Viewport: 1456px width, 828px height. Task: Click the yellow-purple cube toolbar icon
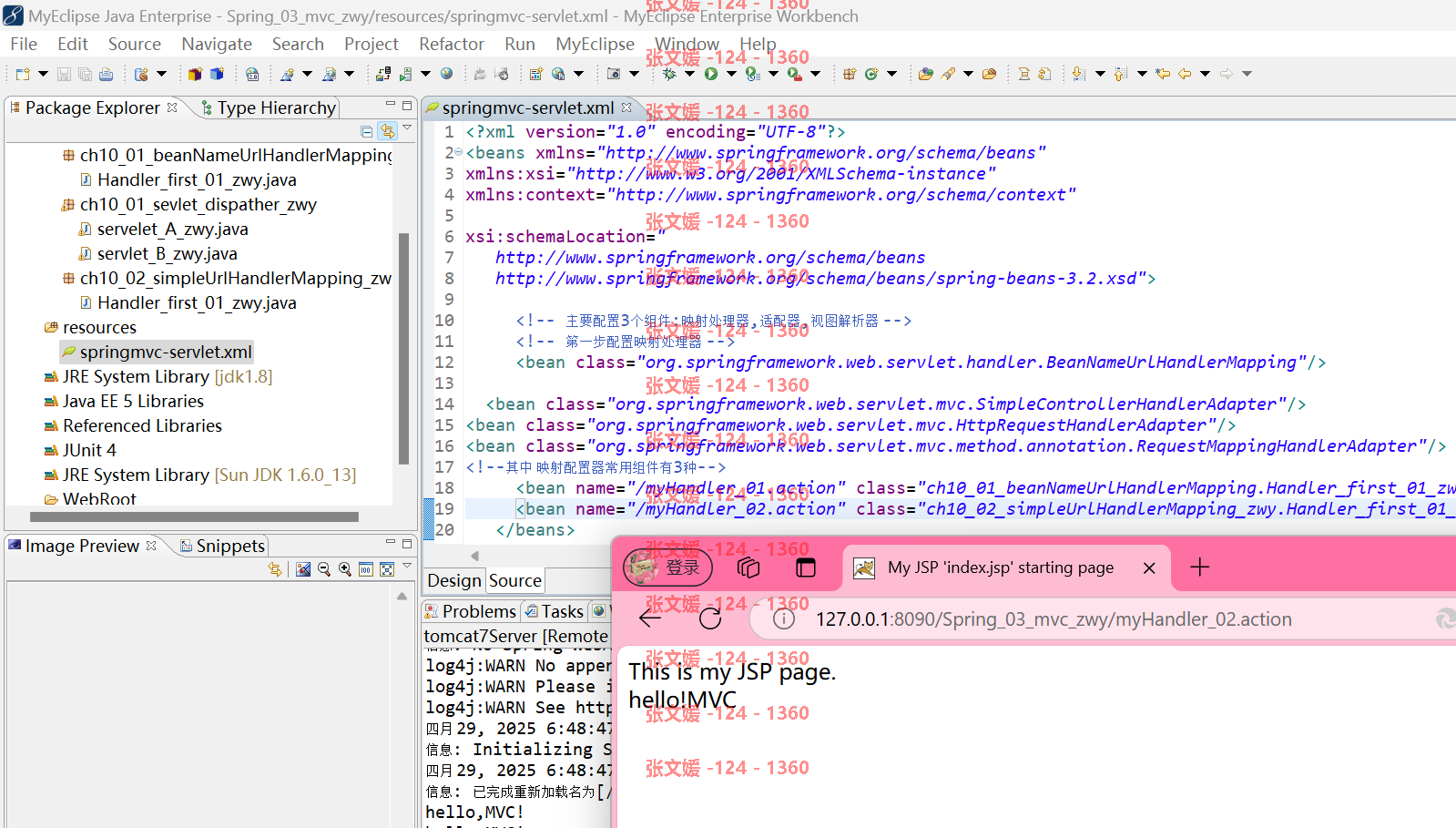pyautogui.click(x=195, y=74)
